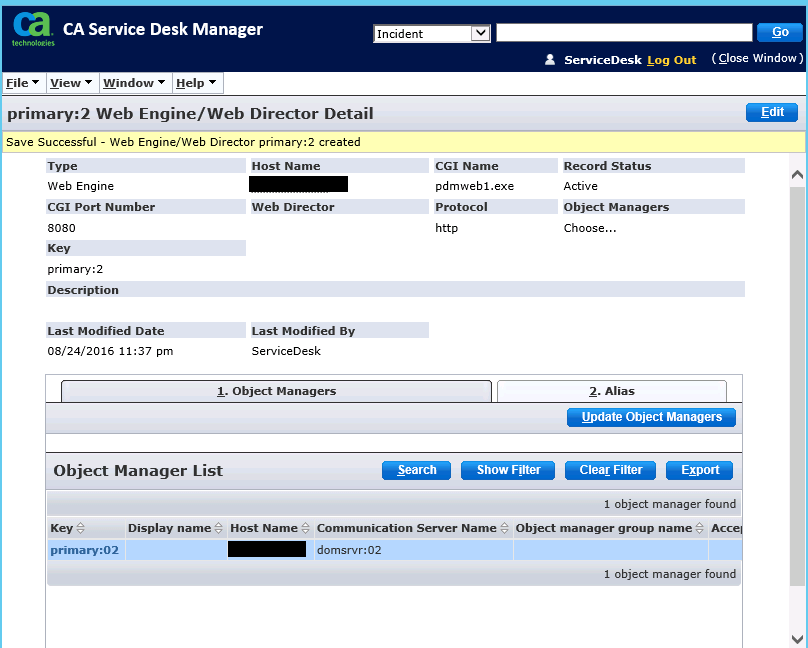Sort list by Host Name column arrows
Image resolution: width=808 pixels, height=648 pixels.
coord(305,528)
